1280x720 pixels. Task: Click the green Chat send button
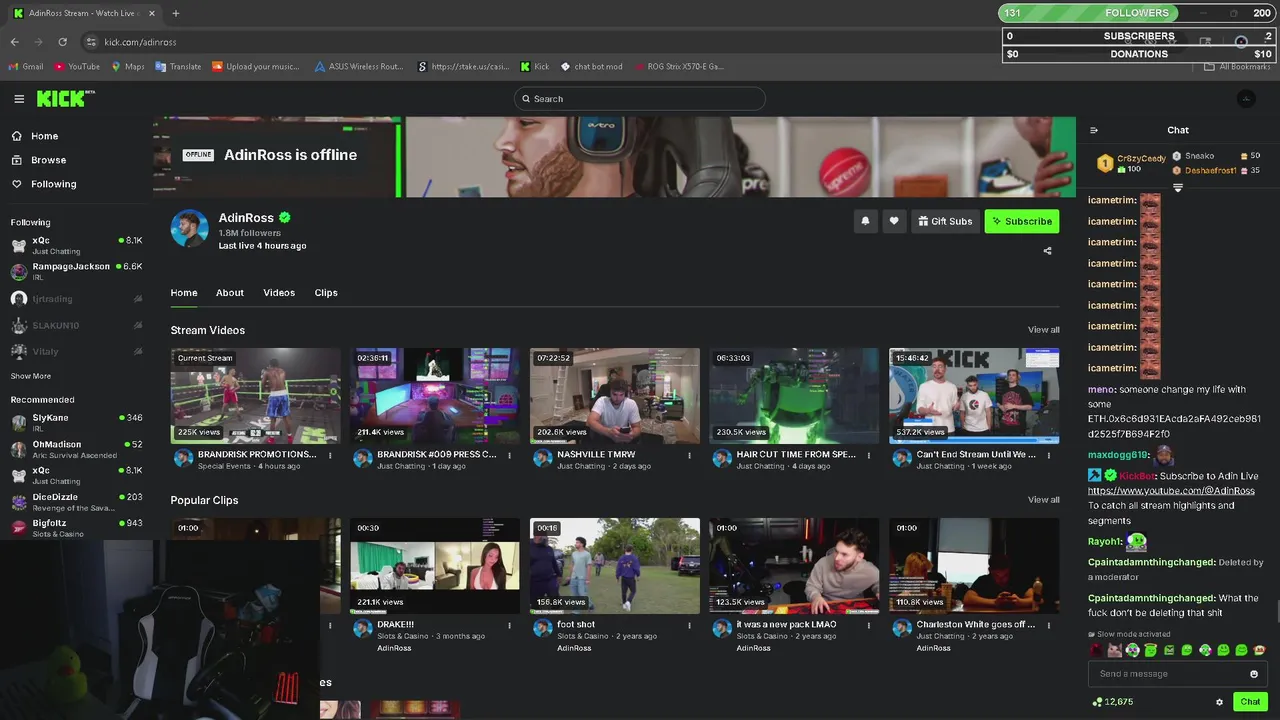point(1250,702)
